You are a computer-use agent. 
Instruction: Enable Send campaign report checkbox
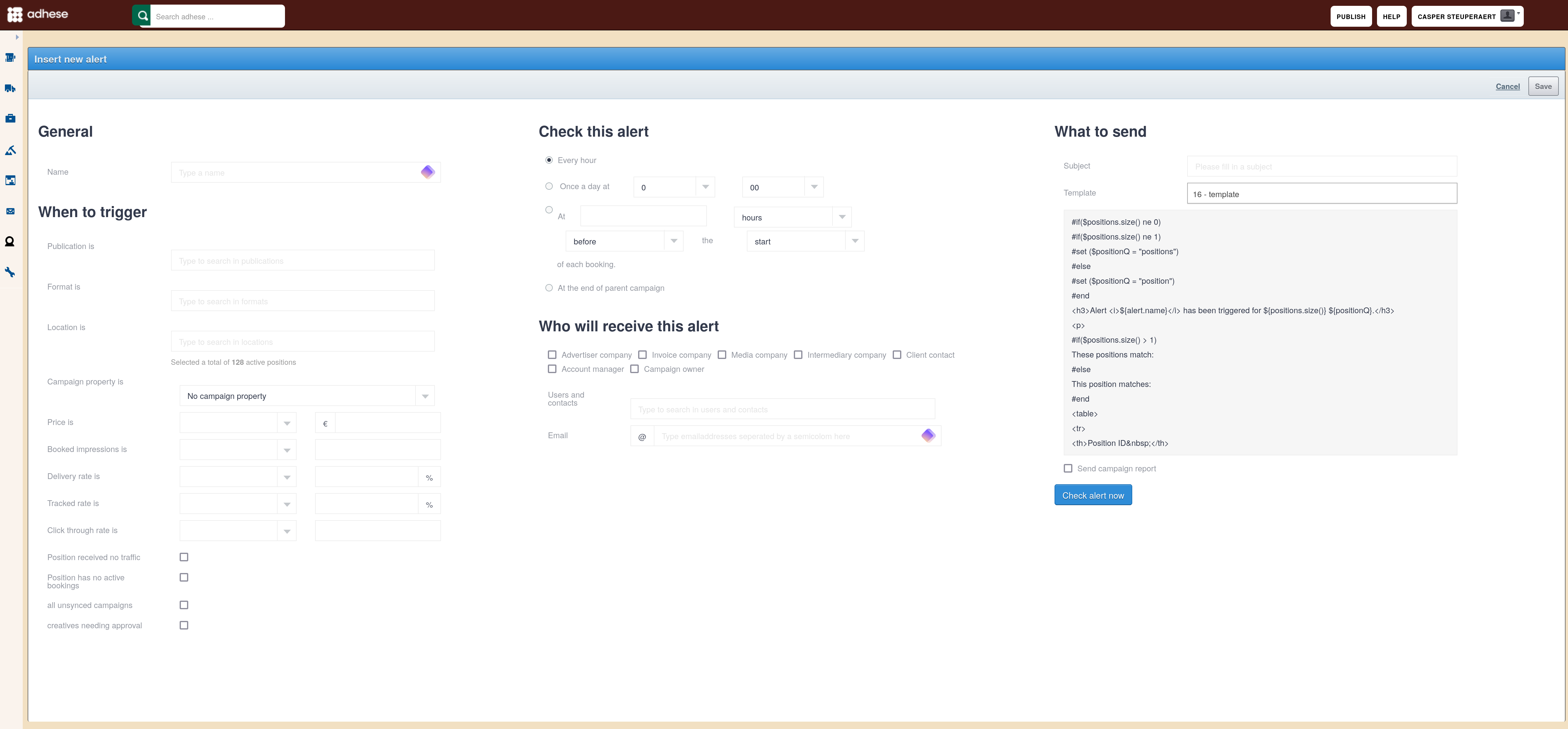pyautogui.click(x=1068, y=469)
